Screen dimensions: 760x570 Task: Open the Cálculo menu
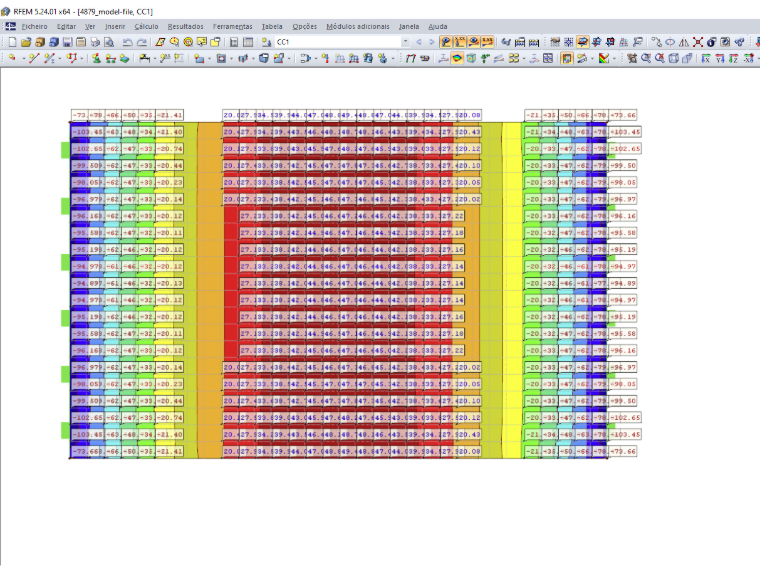point(146,27)
